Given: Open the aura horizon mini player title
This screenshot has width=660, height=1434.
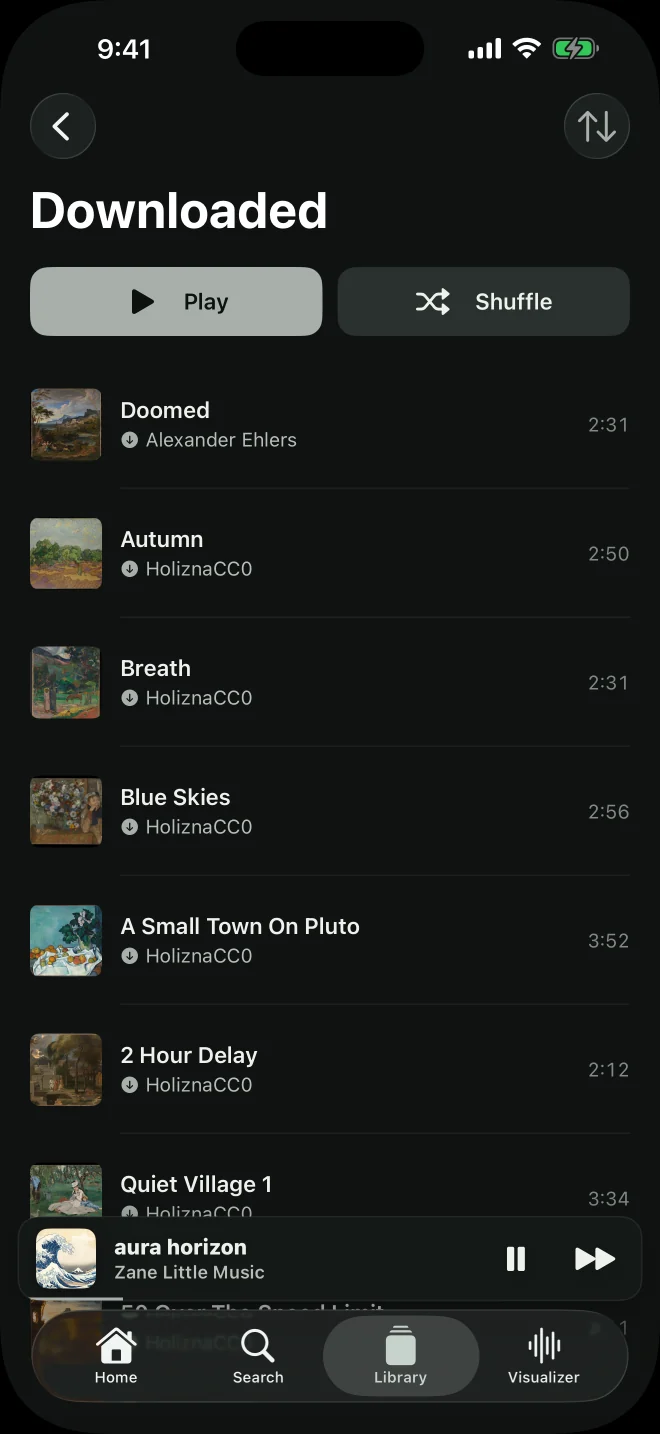Looking at the screenshot, I should (x=180, y=1247).
